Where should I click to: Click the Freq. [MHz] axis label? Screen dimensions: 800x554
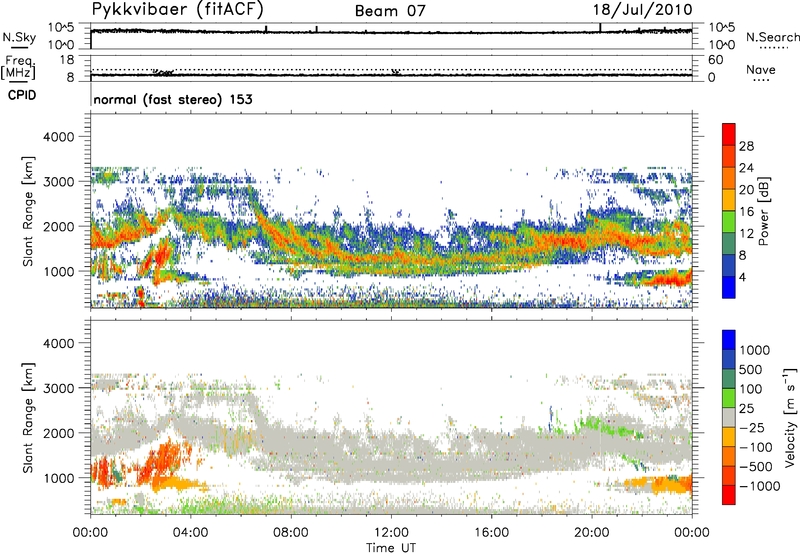click(19, 68)
